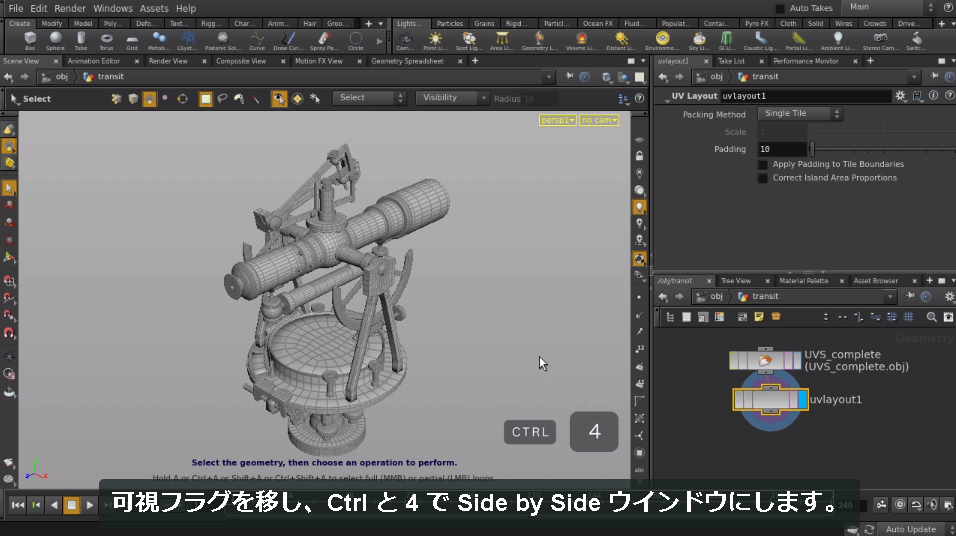
Task: Select the Sky Light shelf tool
Action: pyautogui.click(x=699, y=41)
